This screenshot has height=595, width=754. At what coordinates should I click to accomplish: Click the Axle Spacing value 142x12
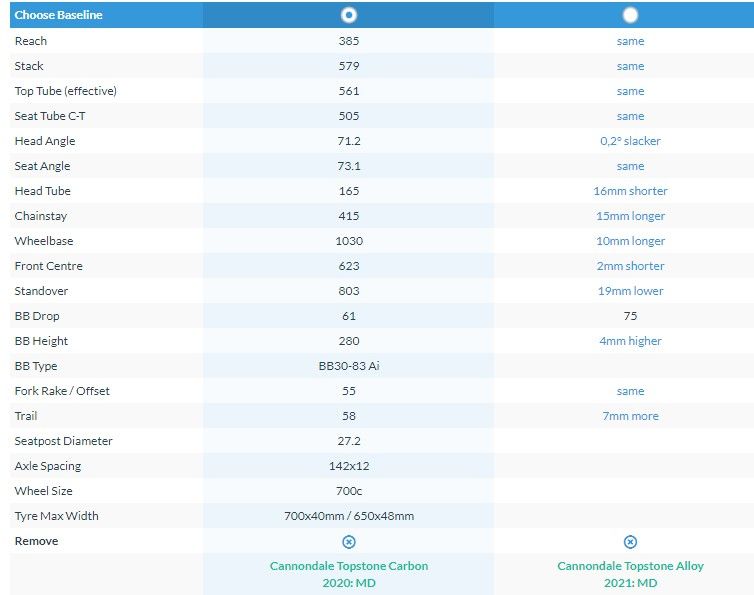click(349, 466)
